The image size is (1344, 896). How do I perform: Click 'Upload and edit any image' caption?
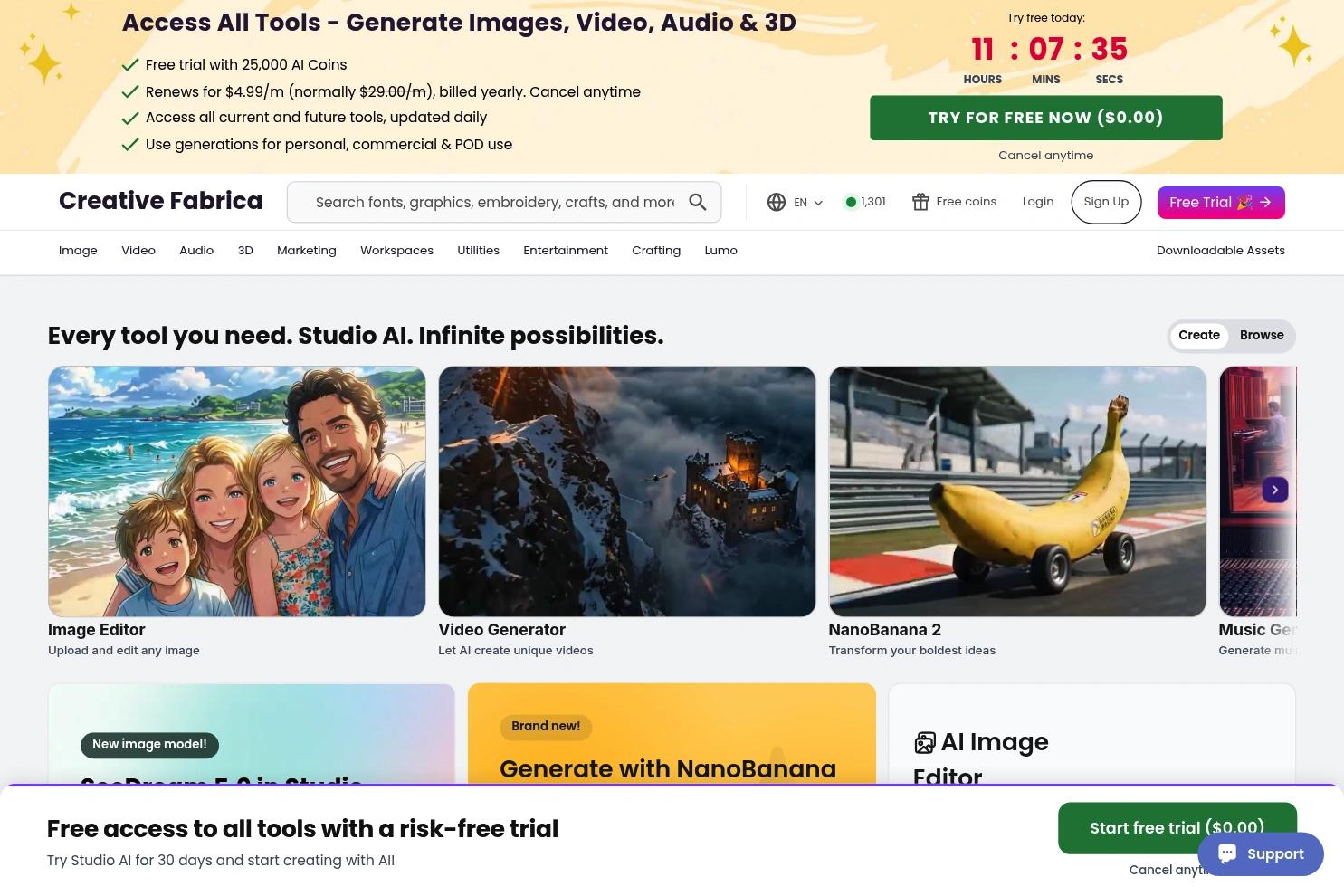click(x=124, y=651)
